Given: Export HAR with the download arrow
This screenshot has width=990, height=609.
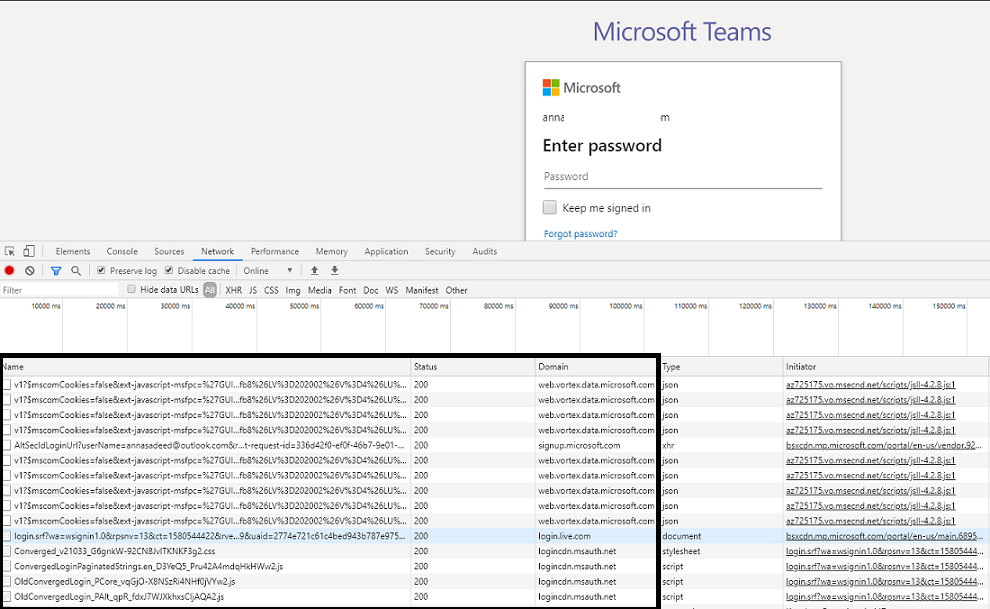Looking at the screenshot, I should pyautogui.click(x=335, y=271).
